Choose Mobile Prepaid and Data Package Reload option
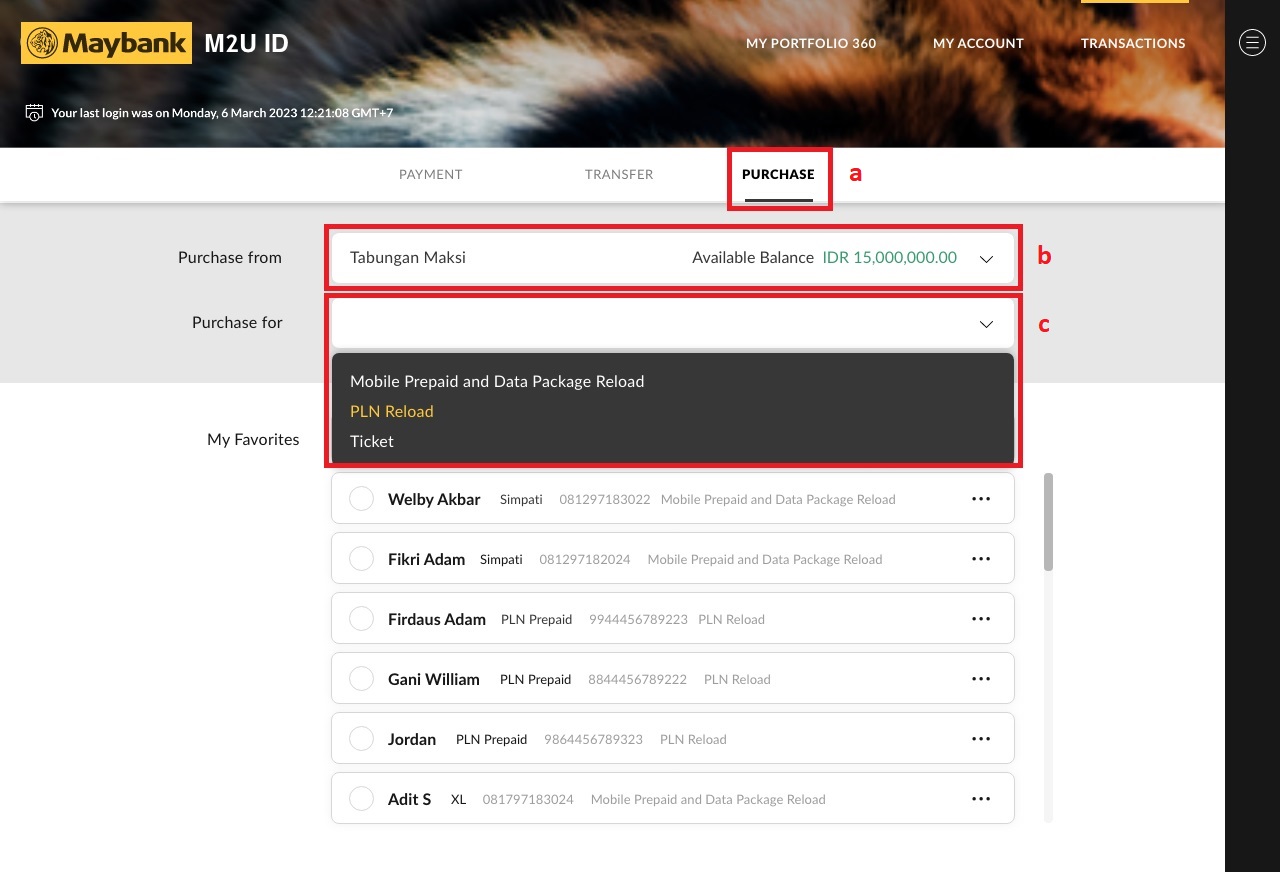Screen dimensions: 1280x872 [x=497, y=381]
